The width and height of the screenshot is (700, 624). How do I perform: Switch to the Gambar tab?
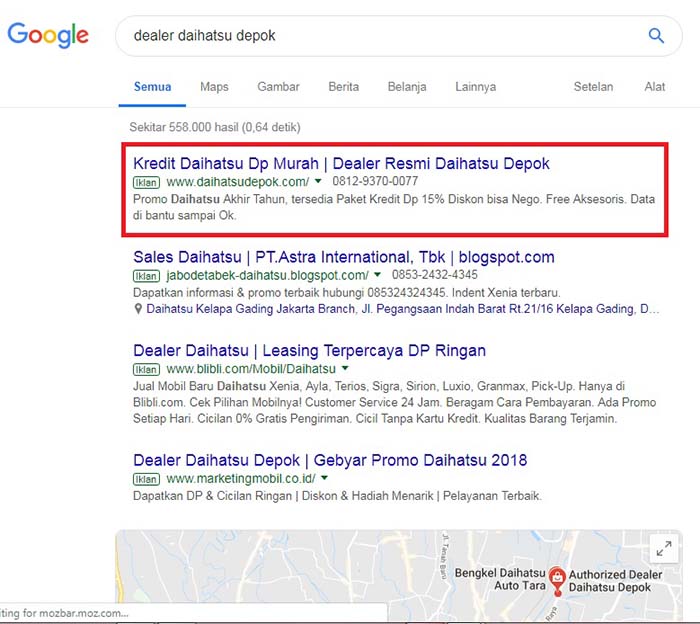coord(278,87)
